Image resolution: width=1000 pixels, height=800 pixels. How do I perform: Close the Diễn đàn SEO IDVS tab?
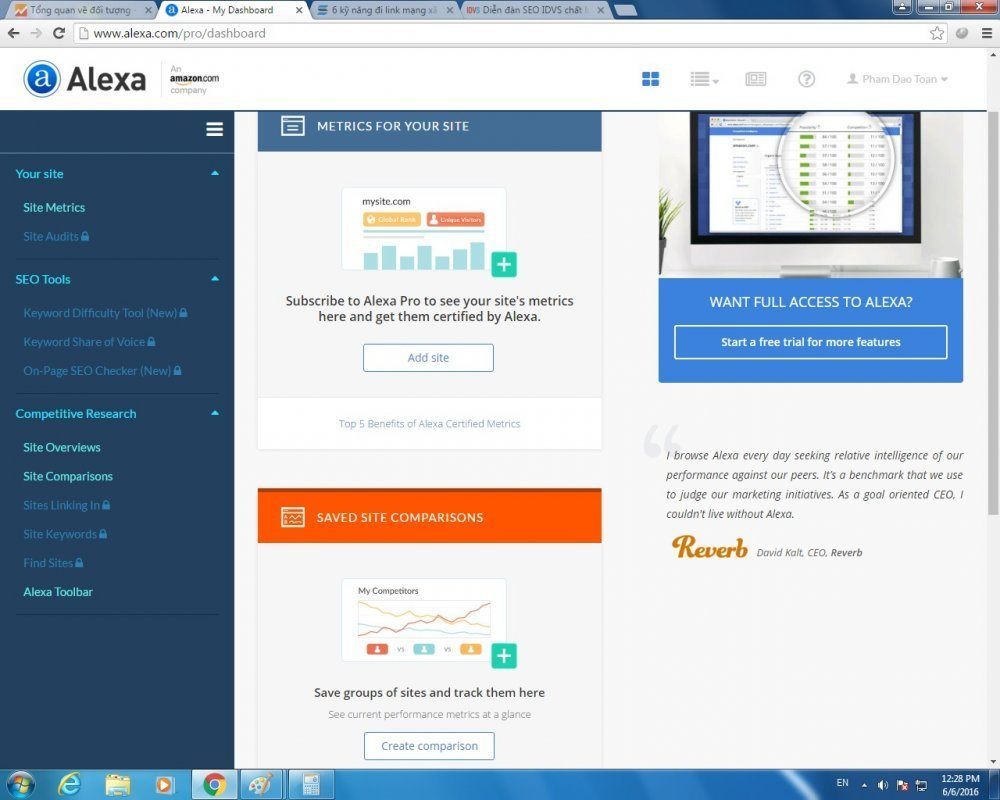(x=600, y=10)
